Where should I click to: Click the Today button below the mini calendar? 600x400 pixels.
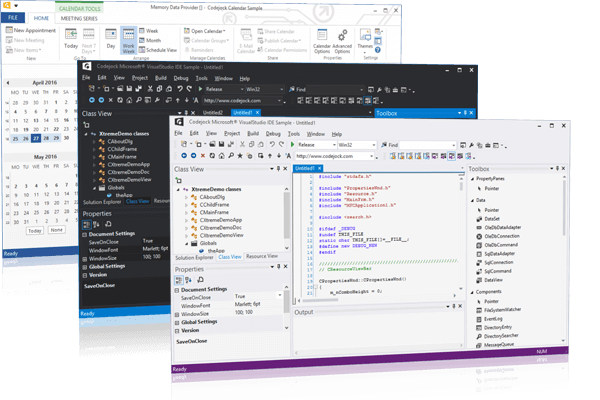coord(33,229)
